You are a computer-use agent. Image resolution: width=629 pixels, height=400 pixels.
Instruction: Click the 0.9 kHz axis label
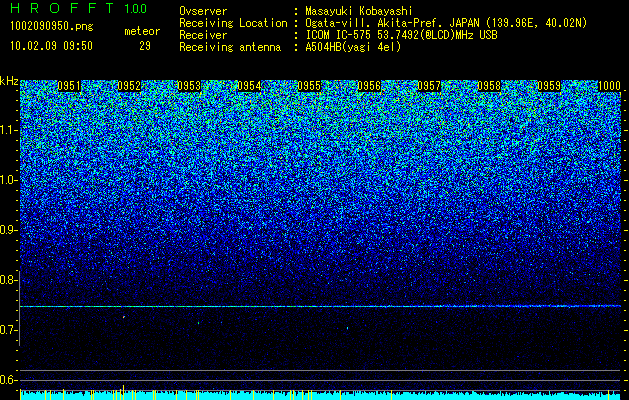tap(7, 230)
